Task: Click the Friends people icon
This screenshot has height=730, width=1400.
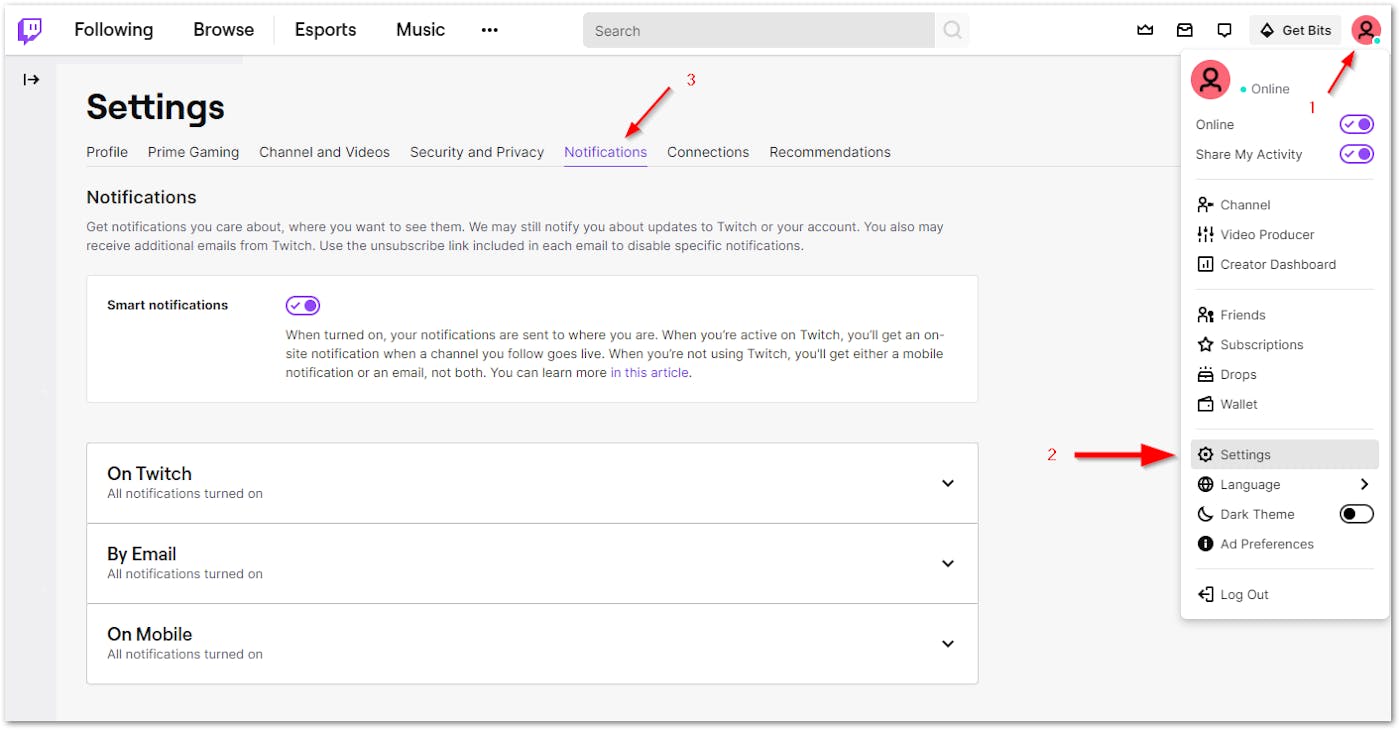Action: (x=1205, y=315)
